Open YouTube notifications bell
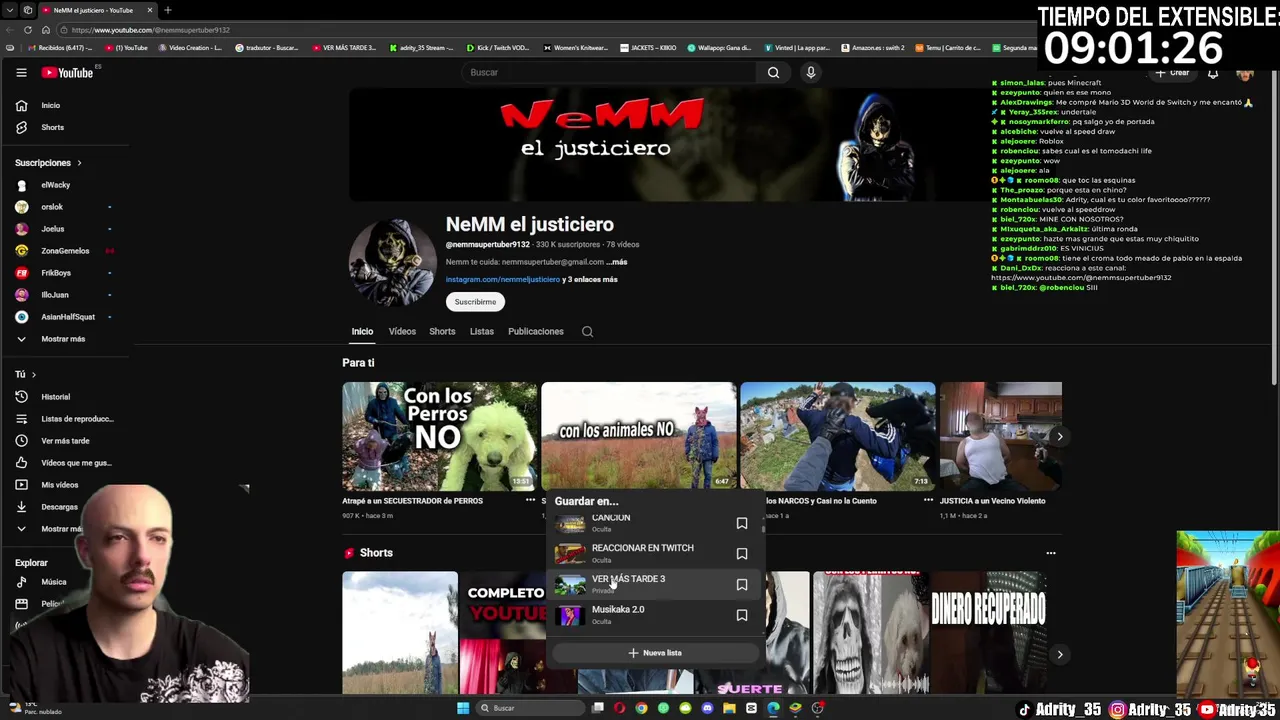This screenshot has width=1280, height=720. tap(1213, 73)
